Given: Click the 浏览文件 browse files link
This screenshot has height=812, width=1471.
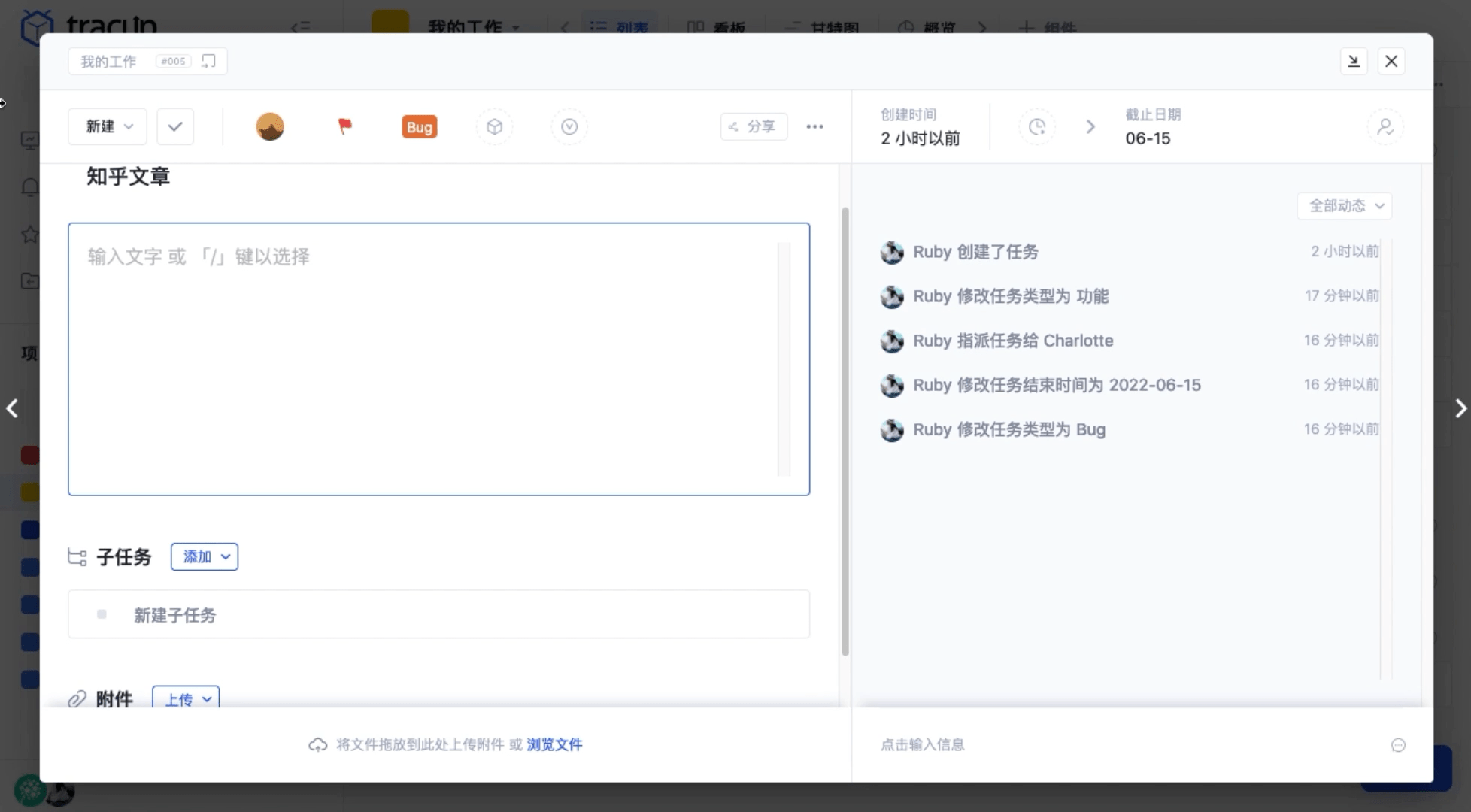Looking at the screenshot, I should coord(554,744).
